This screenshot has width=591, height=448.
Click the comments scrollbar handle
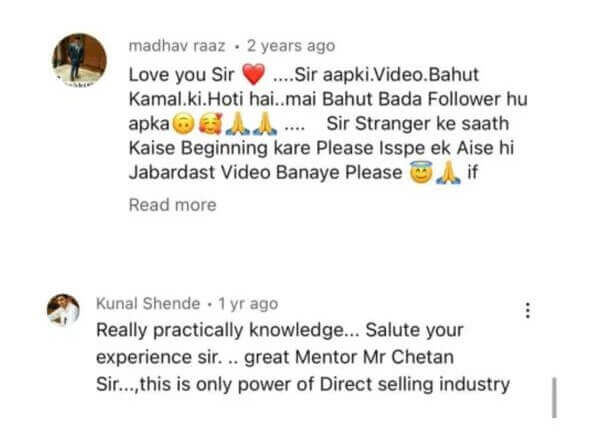coord(554,398)
